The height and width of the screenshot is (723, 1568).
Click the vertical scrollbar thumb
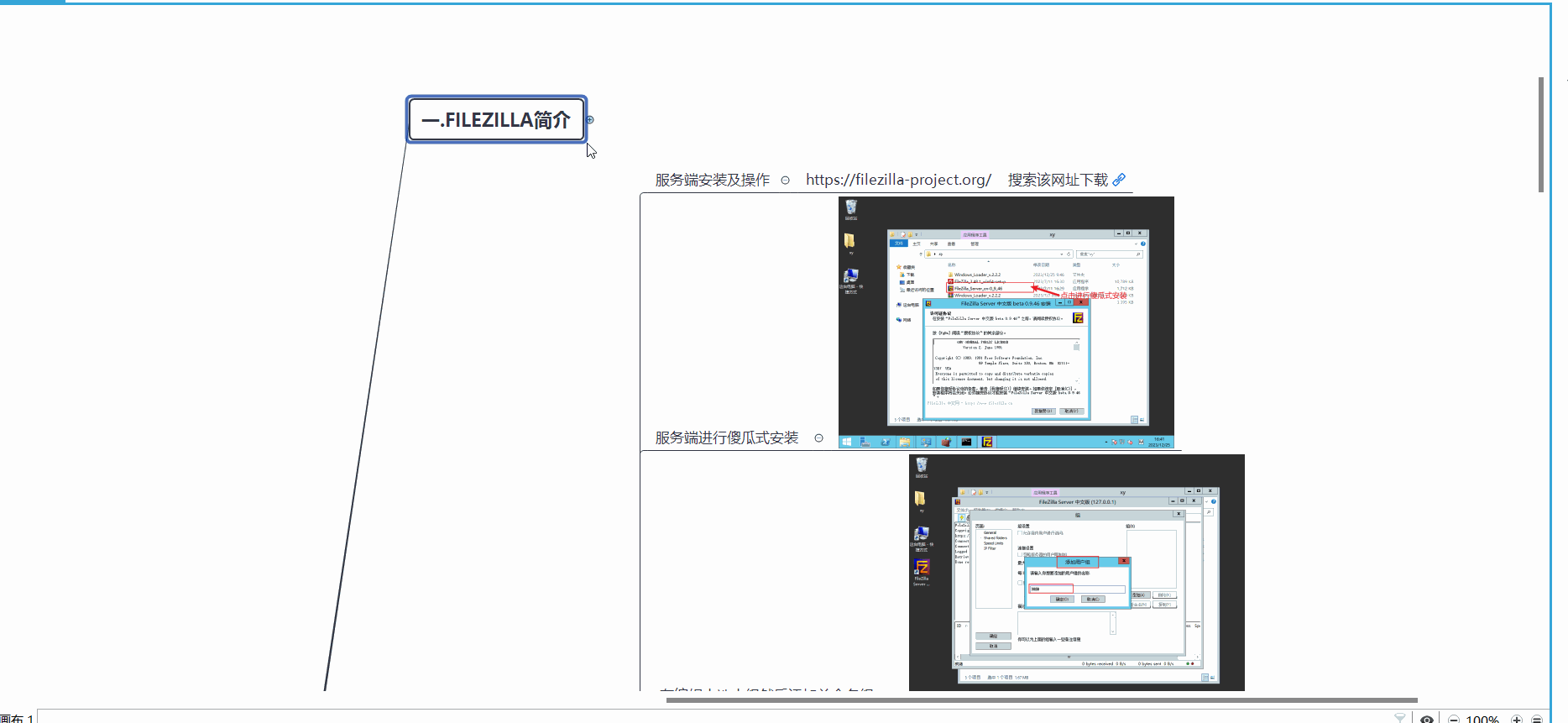coord(1541,134)
